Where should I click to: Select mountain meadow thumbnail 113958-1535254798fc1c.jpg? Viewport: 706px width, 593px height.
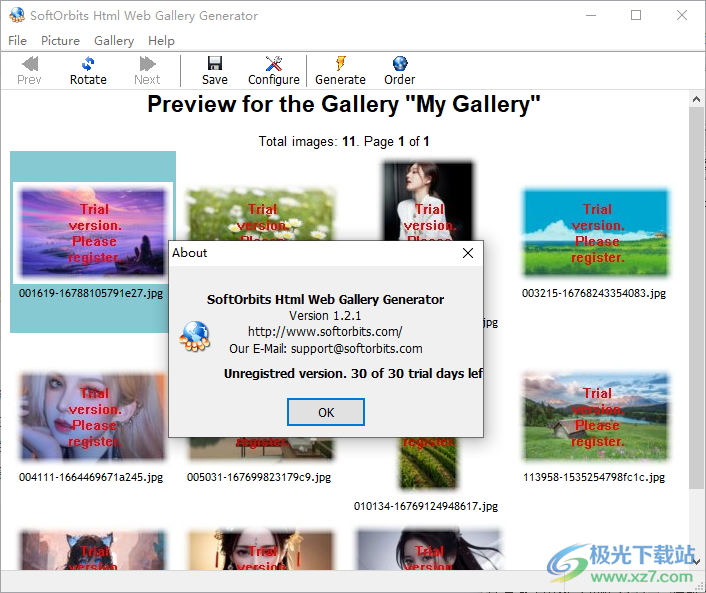596,416
